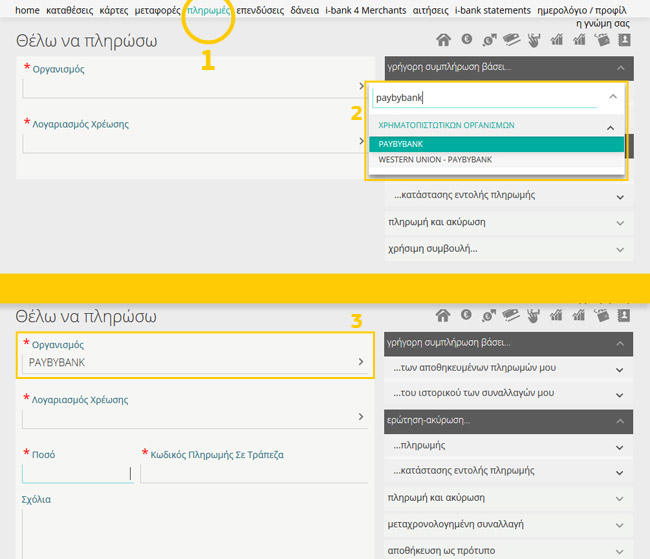Screen dimensions: 650x559
Task: Open the contact book icon in the lower toolbar
Action: 625,316
